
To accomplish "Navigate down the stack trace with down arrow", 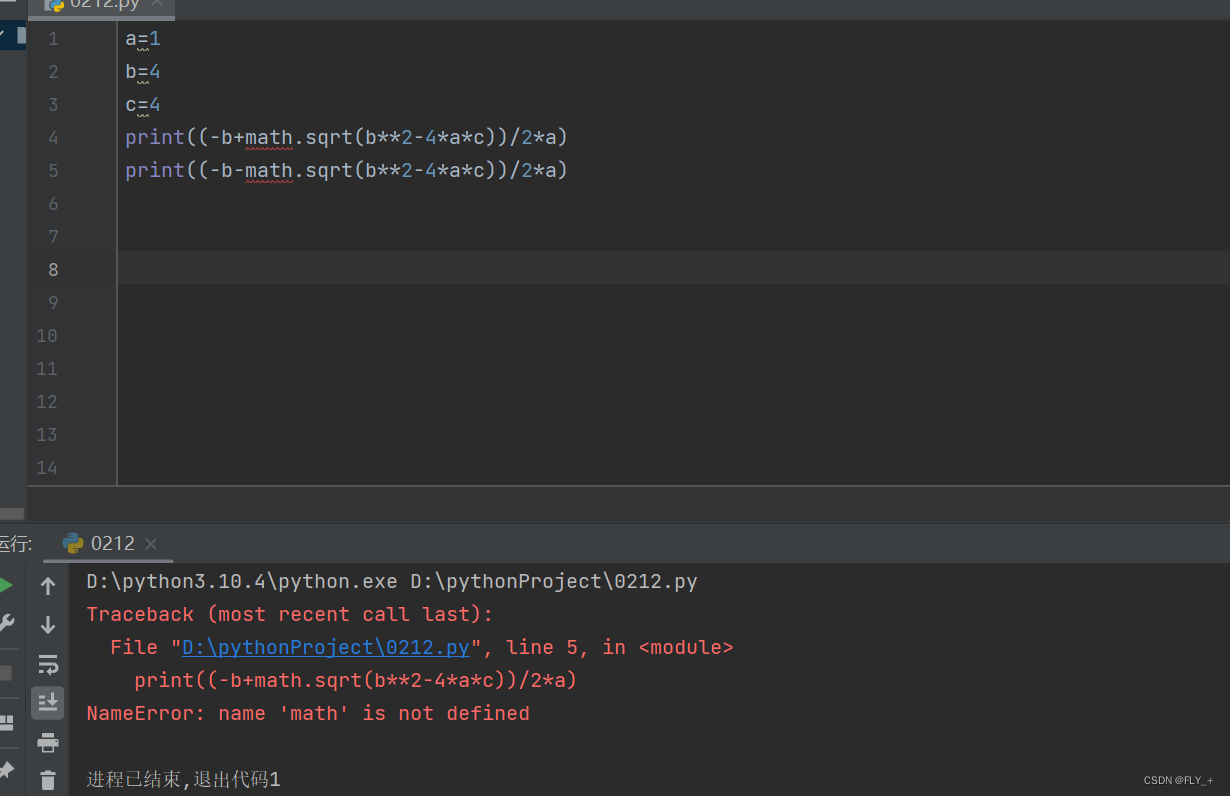I will (47, 624).
